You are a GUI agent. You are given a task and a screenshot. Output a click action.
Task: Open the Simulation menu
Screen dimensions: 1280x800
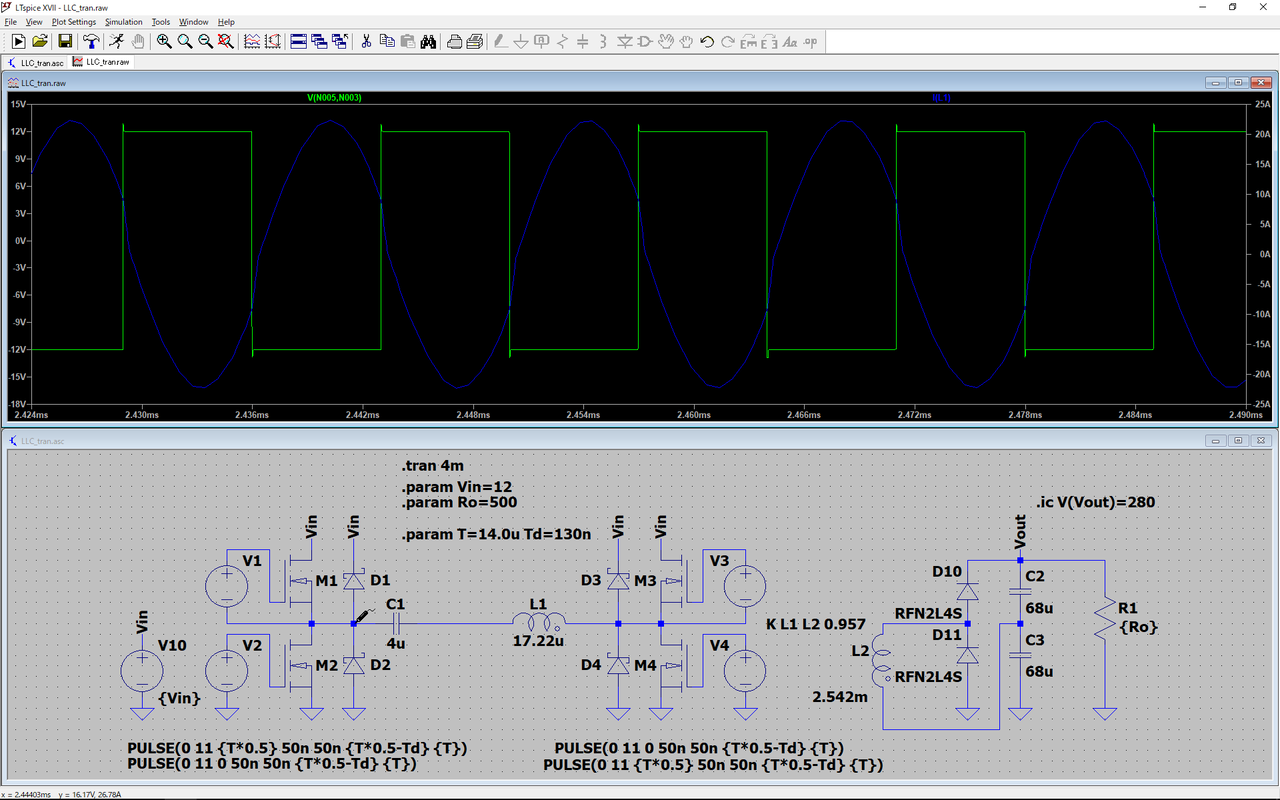(124, 21)
